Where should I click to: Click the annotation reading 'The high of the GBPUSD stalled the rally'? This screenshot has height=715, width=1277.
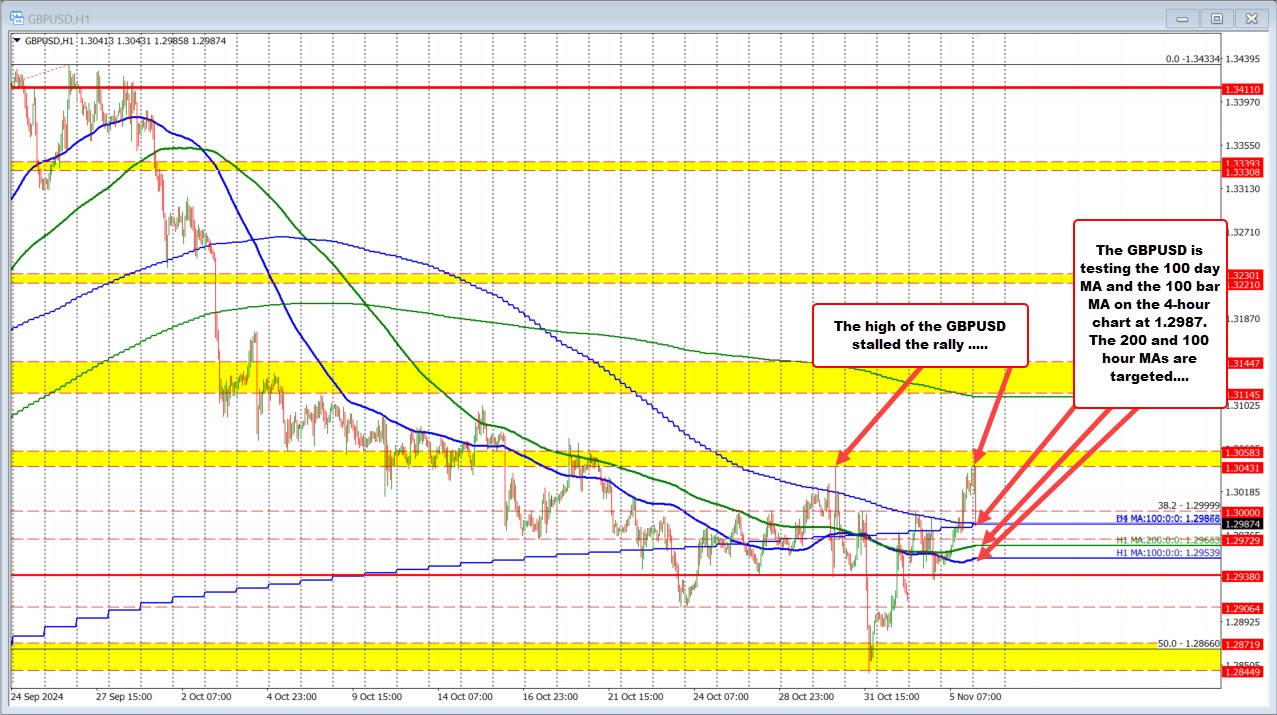pos(919,335)
